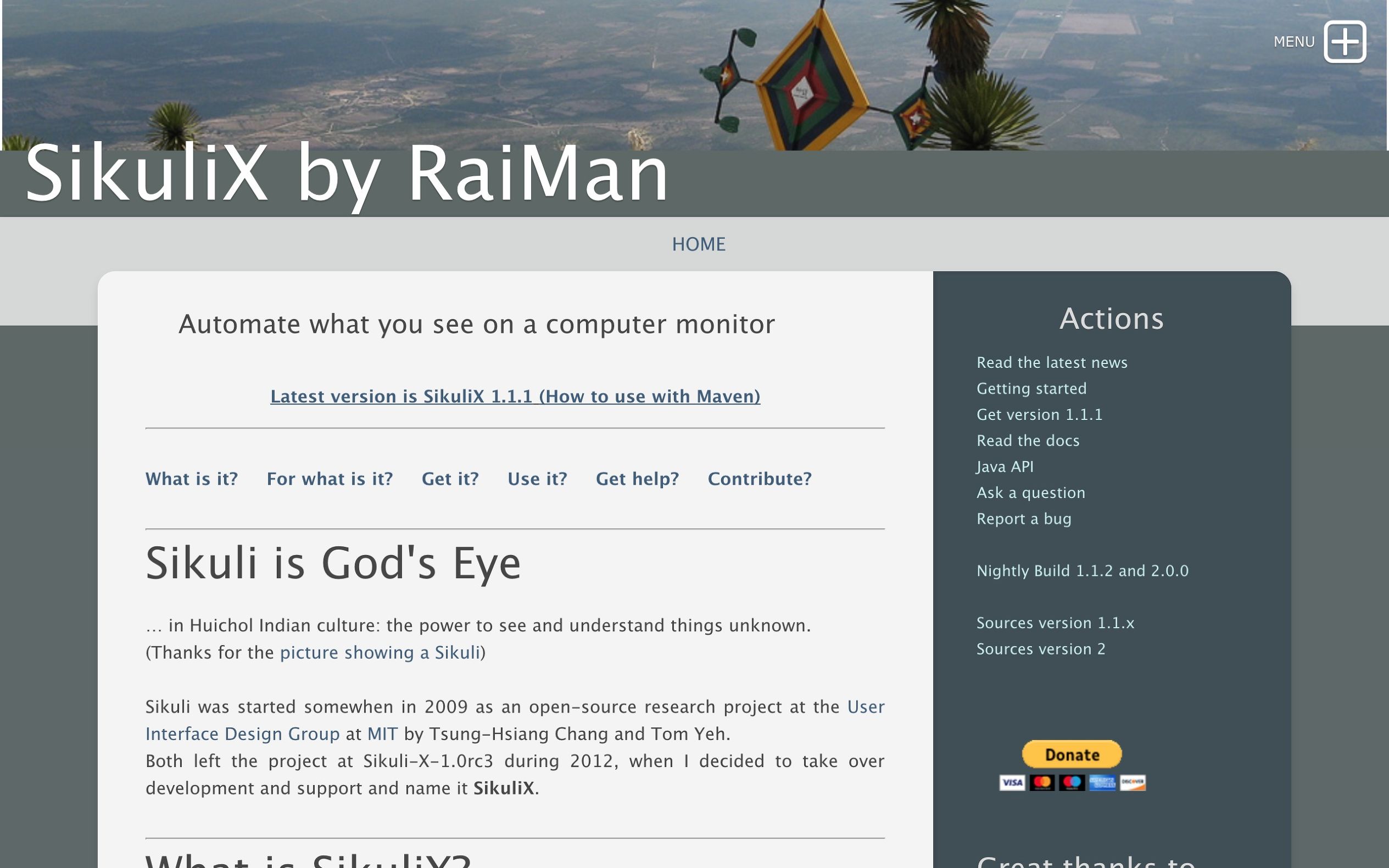
Task: Open 'Read the latest news' action
Action: (x=1051, y=362)
